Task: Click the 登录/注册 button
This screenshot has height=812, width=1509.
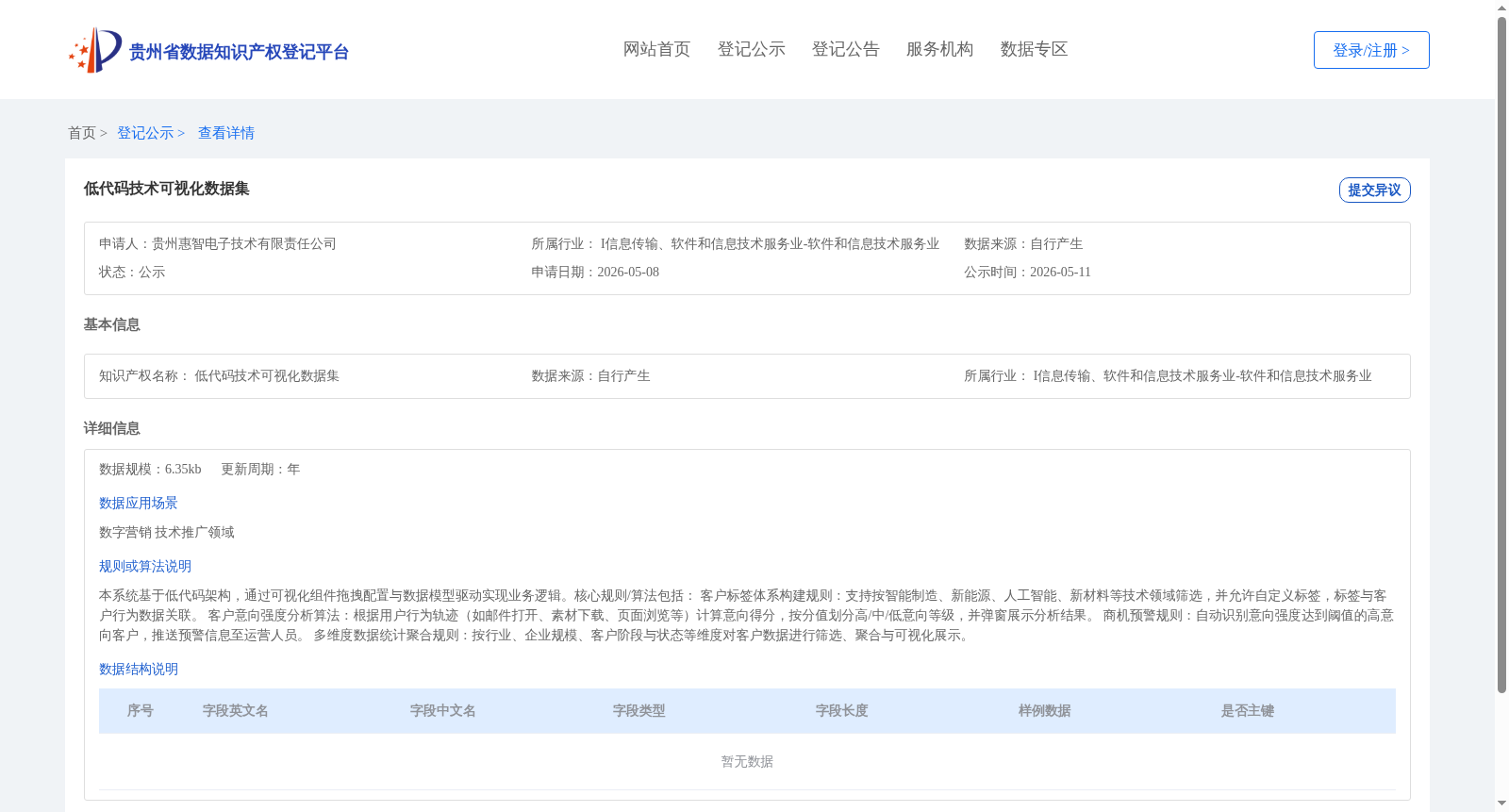Action: (x=1371, y=50)
